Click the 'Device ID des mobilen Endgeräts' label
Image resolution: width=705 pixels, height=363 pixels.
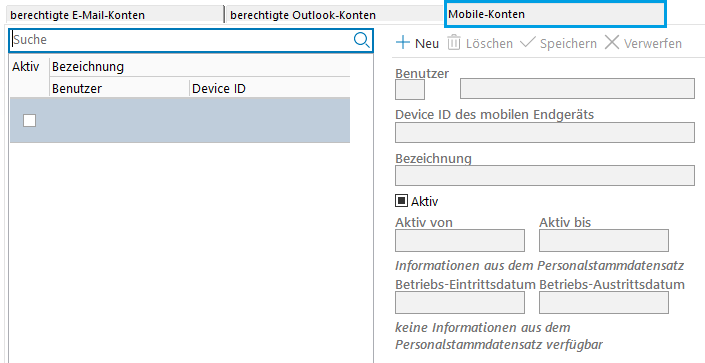click(495, 115)
